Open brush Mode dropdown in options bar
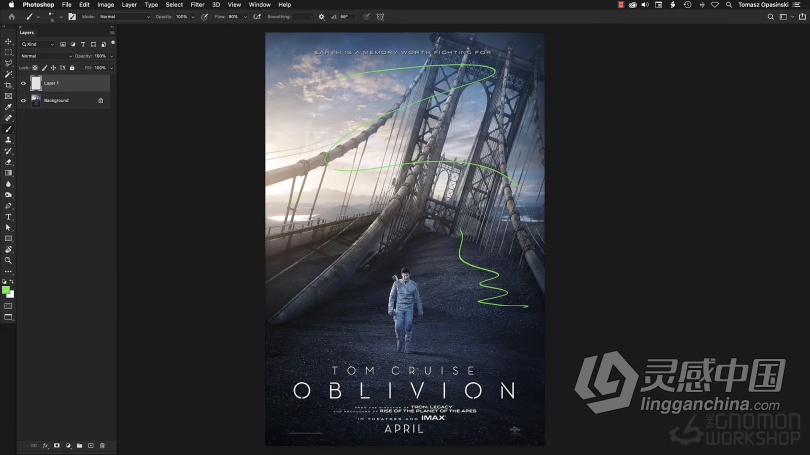 pyautogui.click(x=124, y=17)
